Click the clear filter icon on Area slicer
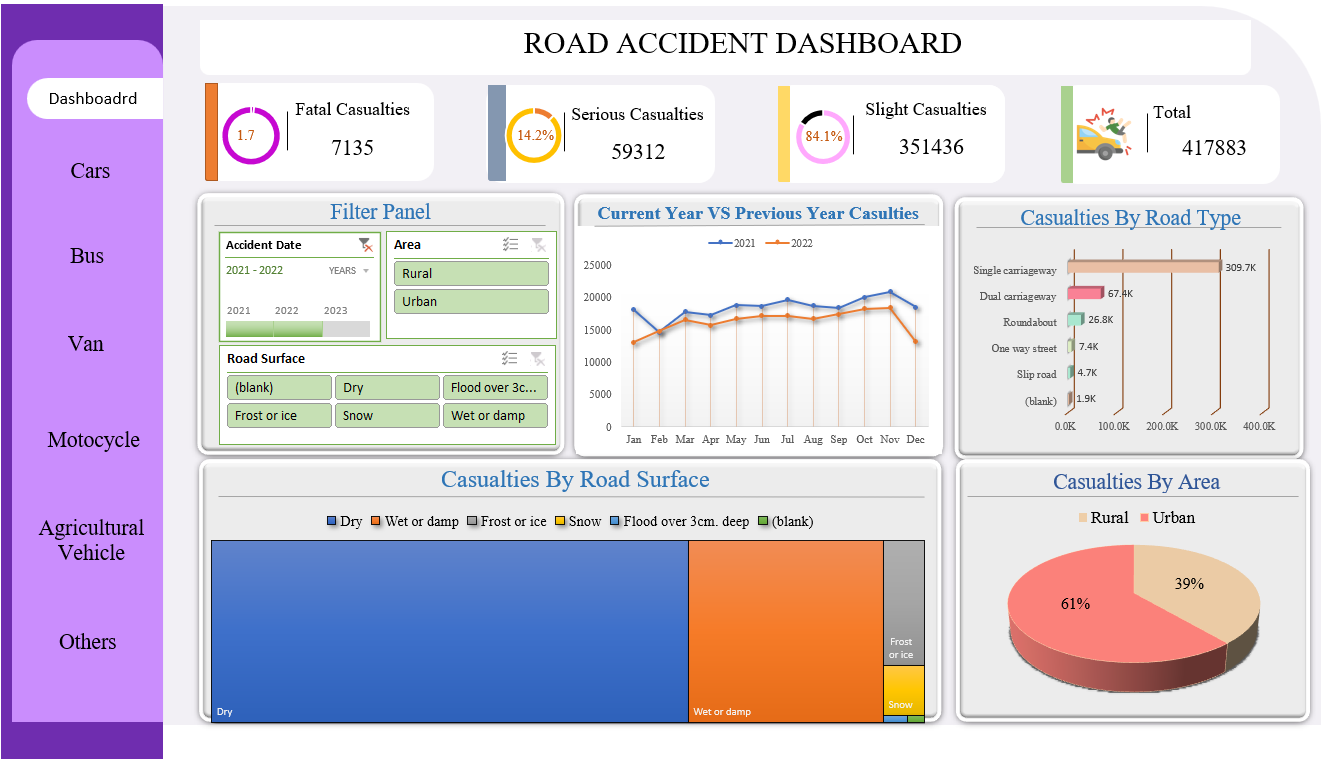 coord(537,243)
